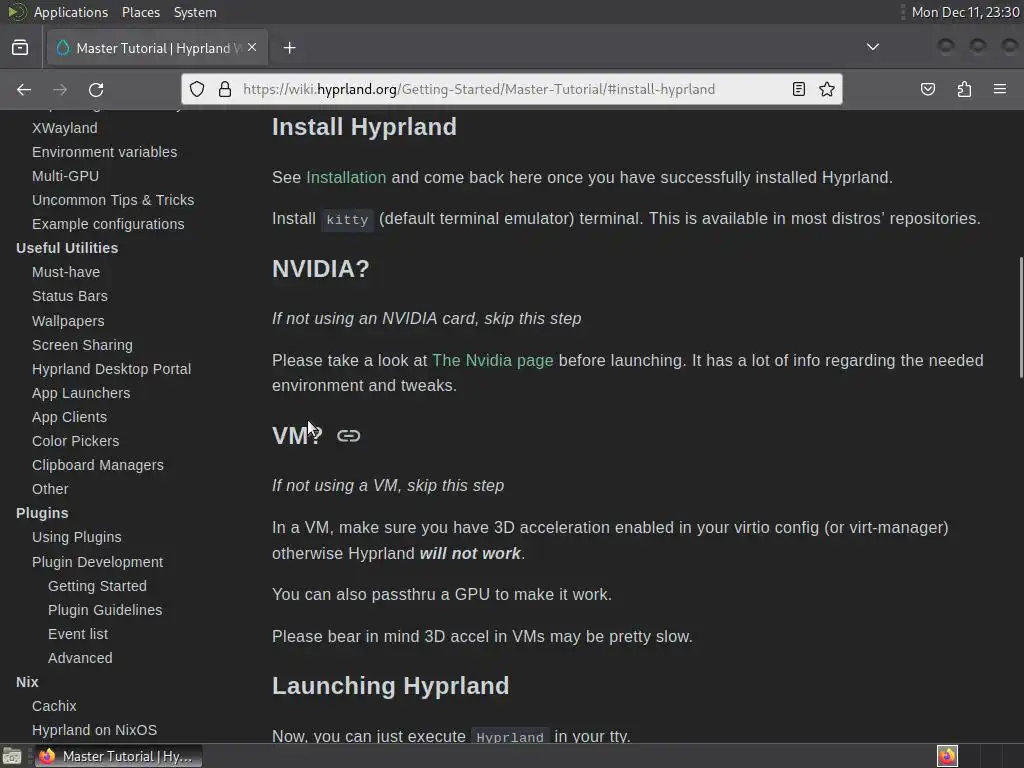Open Multi-GPU sidebar page
Screen dimensions: 1024x768
pyautogui.click(x=65, y=176)
